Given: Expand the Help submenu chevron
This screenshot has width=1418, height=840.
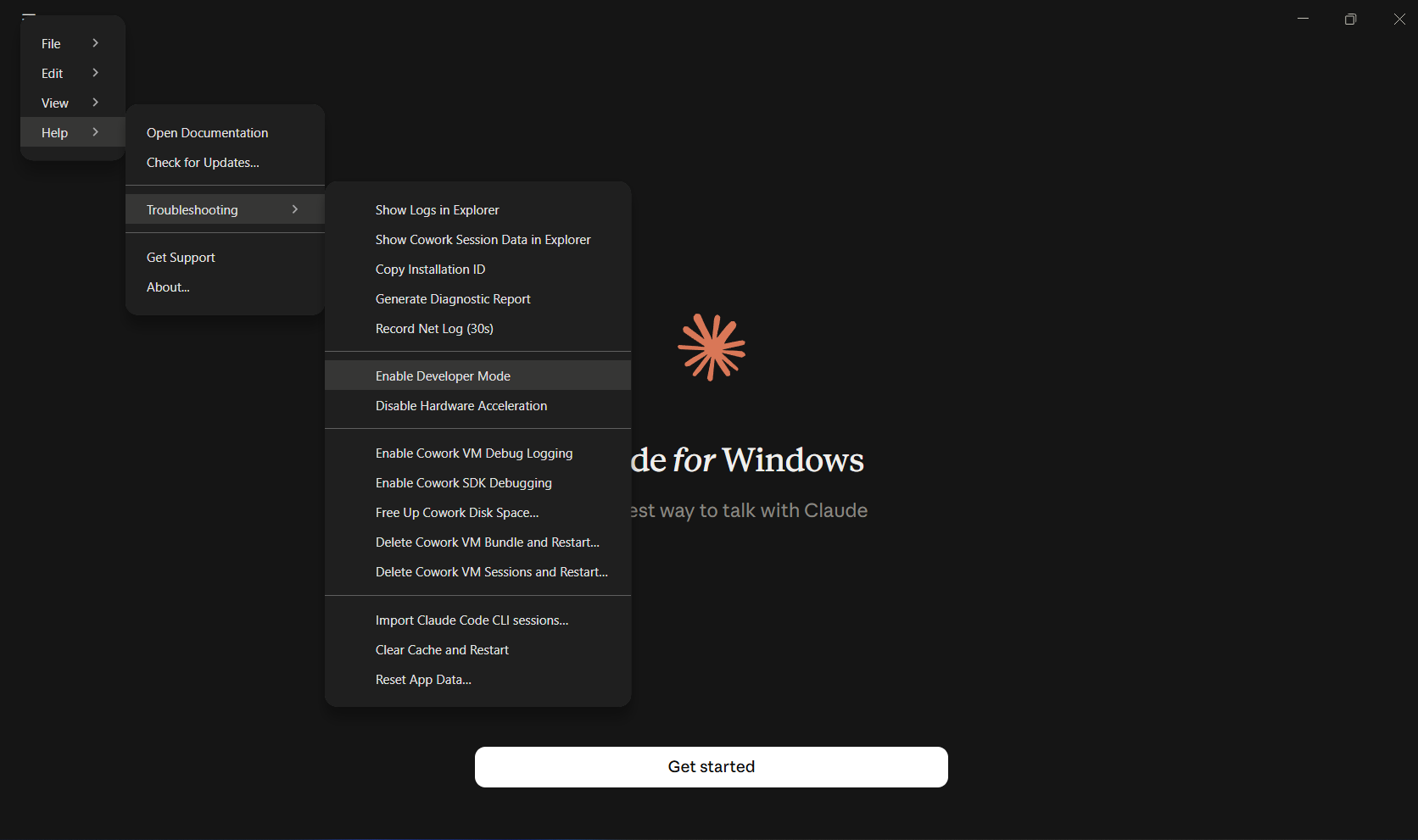Looking at the screenshot, I should (95, 132).
